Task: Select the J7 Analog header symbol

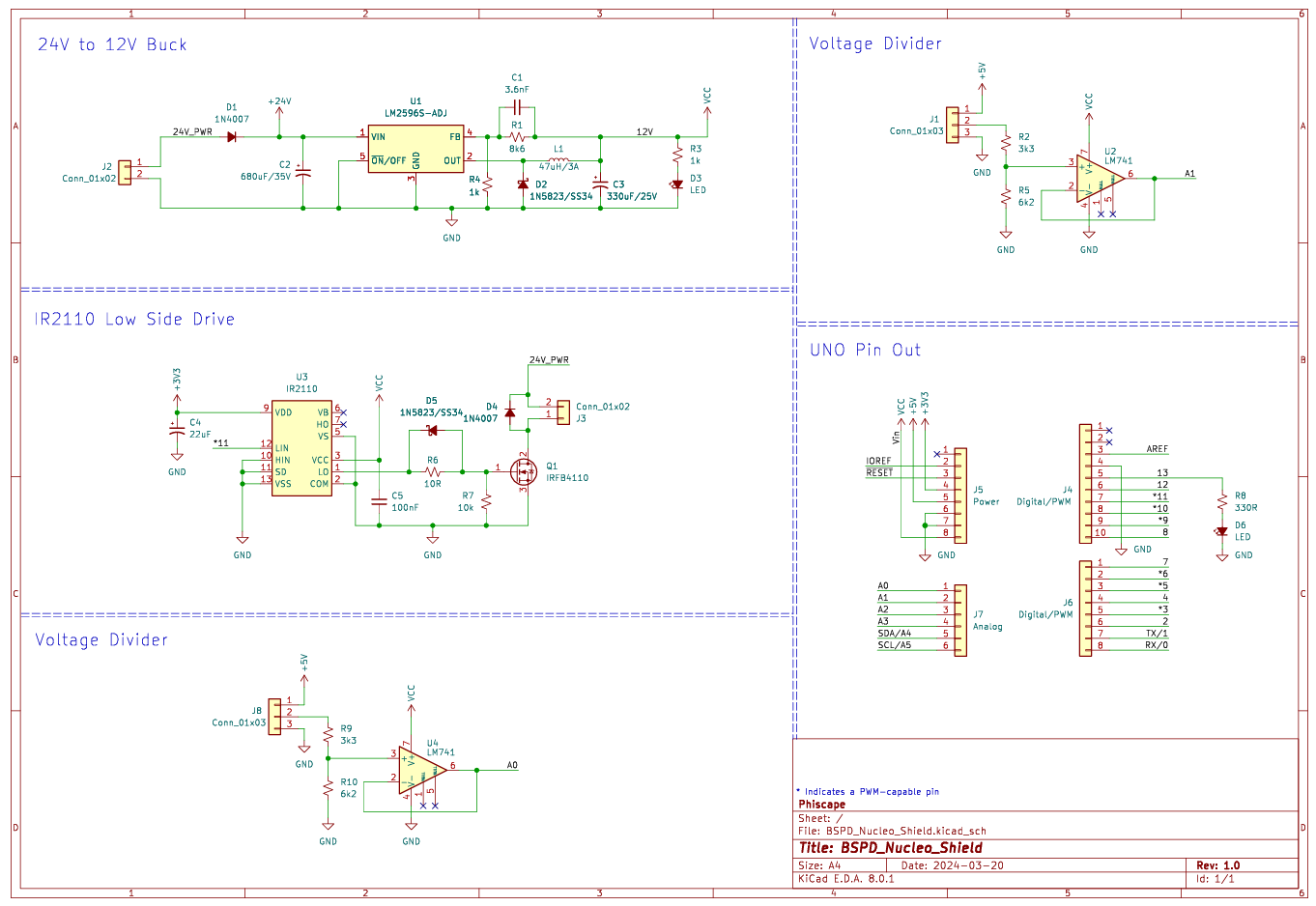Action: 959,620
